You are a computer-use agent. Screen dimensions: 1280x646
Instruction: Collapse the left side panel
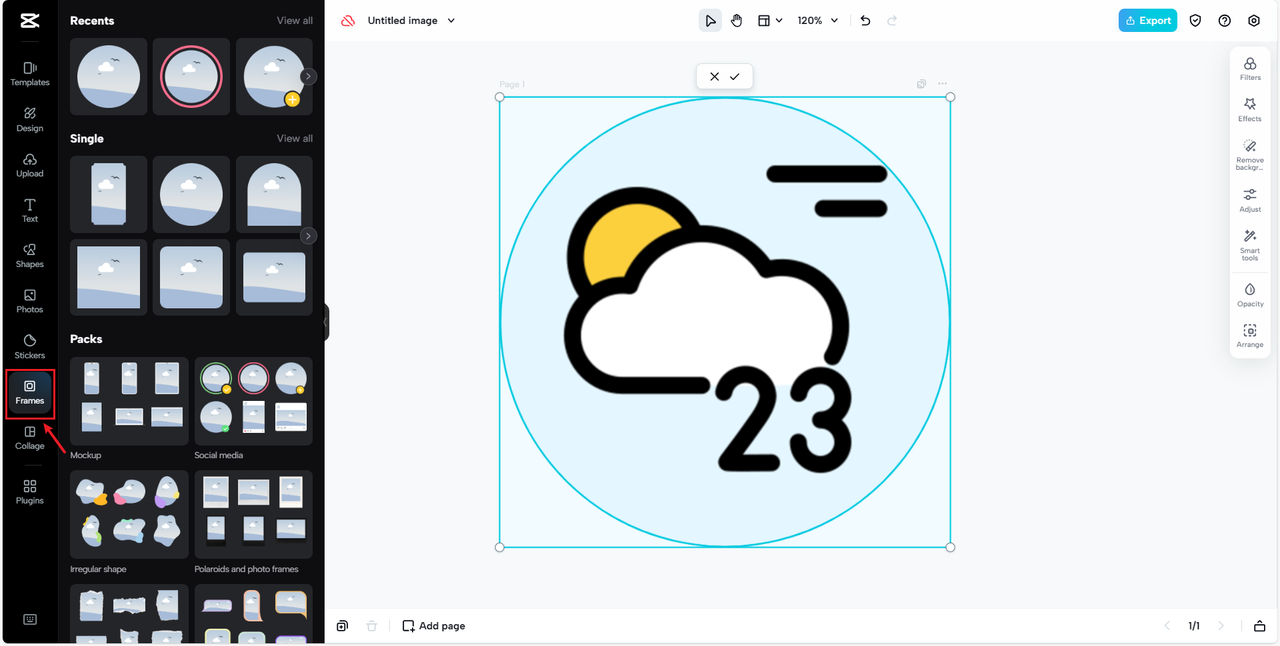(x=326, y=322)
